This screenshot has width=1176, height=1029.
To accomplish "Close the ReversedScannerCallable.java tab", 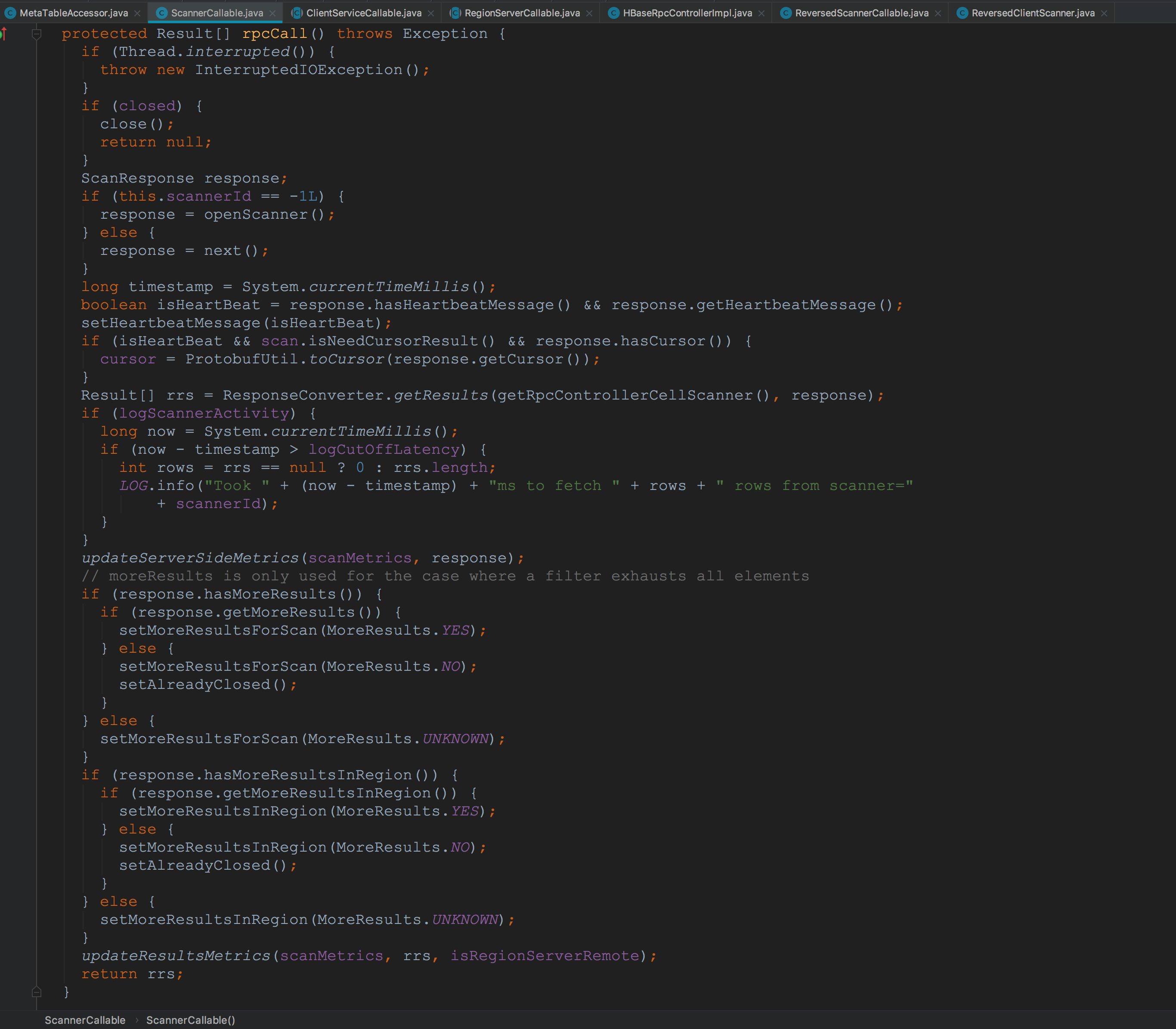I will coord(938,13).
